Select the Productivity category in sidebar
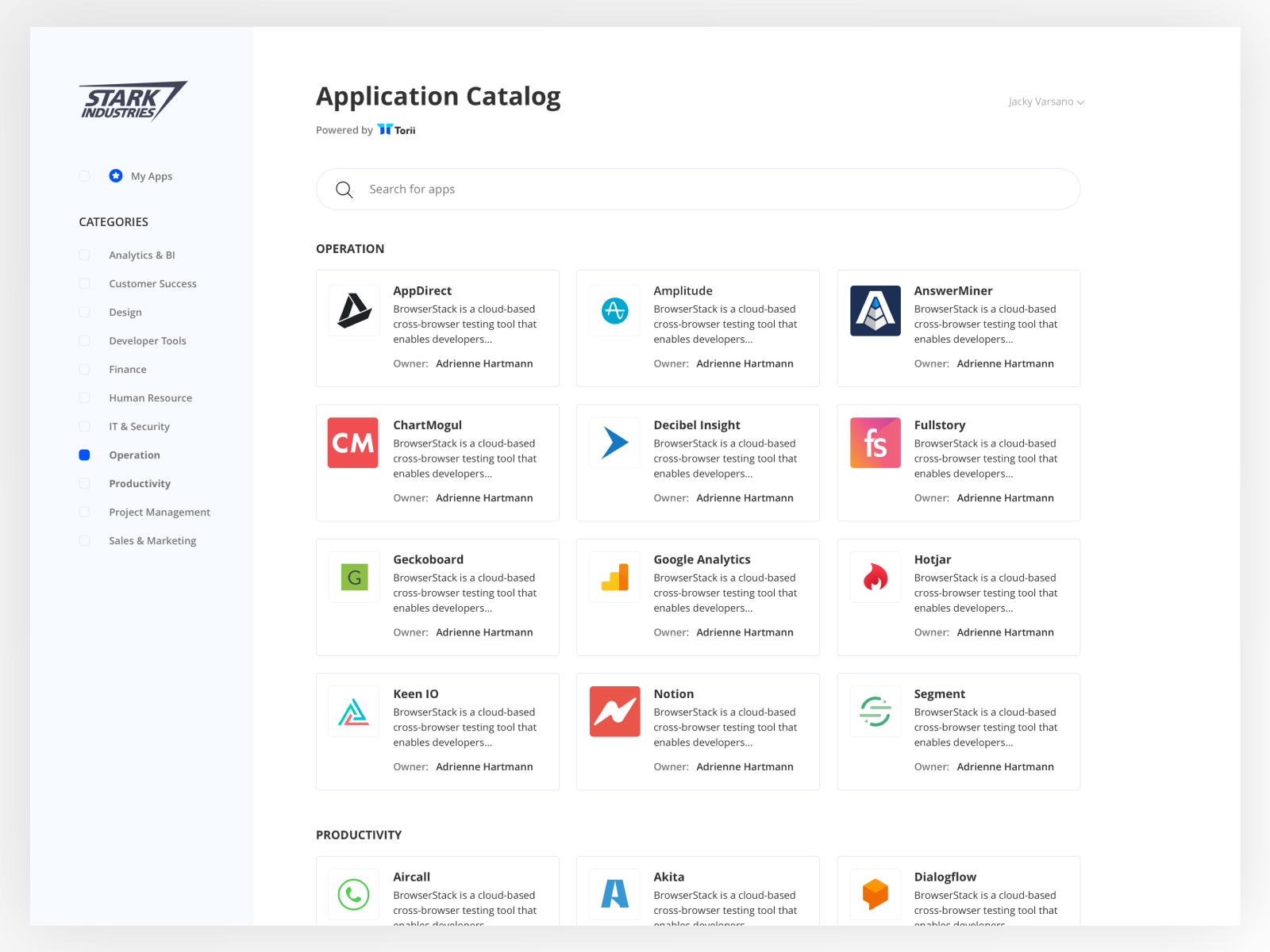This screenshot has height=952, width=1270. (x=84, y=483)
